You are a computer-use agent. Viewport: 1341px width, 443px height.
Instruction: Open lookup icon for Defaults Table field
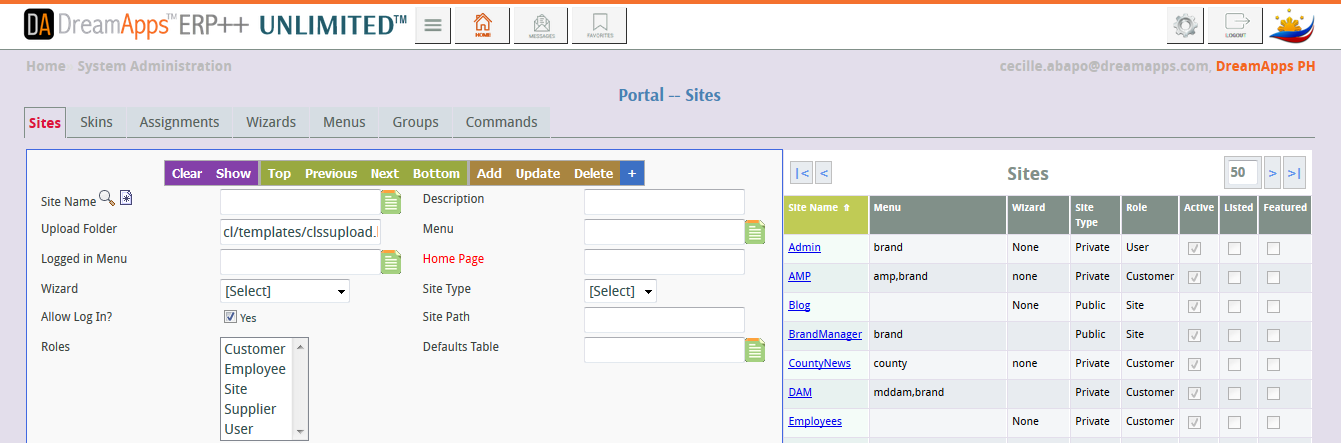point(755,350)
